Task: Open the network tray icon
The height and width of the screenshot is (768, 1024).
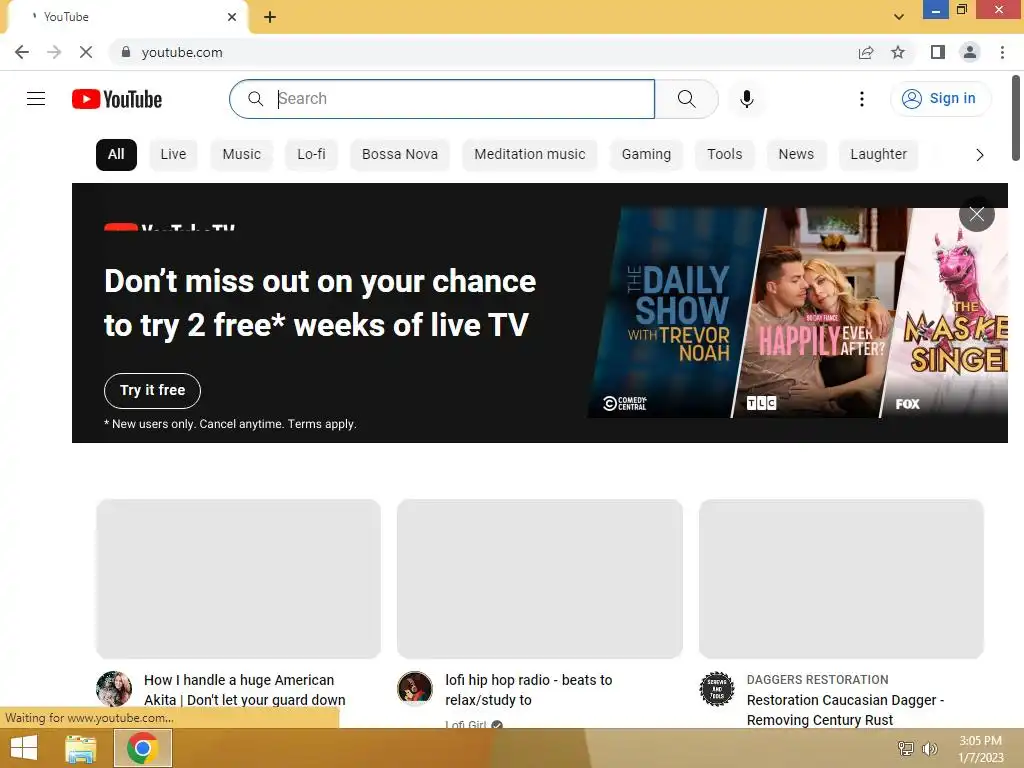Action: coord(906,748)
